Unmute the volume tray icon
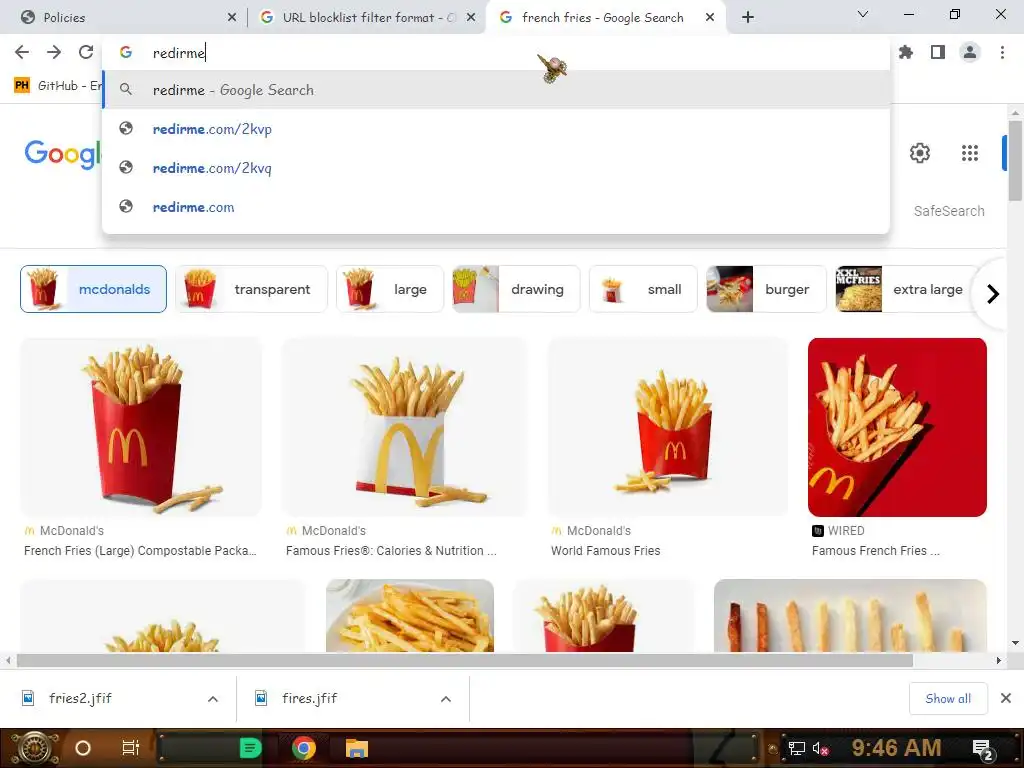1024x768 pixels. (x=820, y=748)
